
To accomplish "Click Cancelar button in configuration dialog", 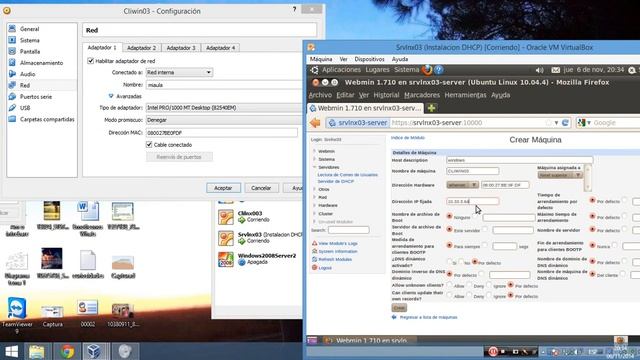I will point(261,188).
